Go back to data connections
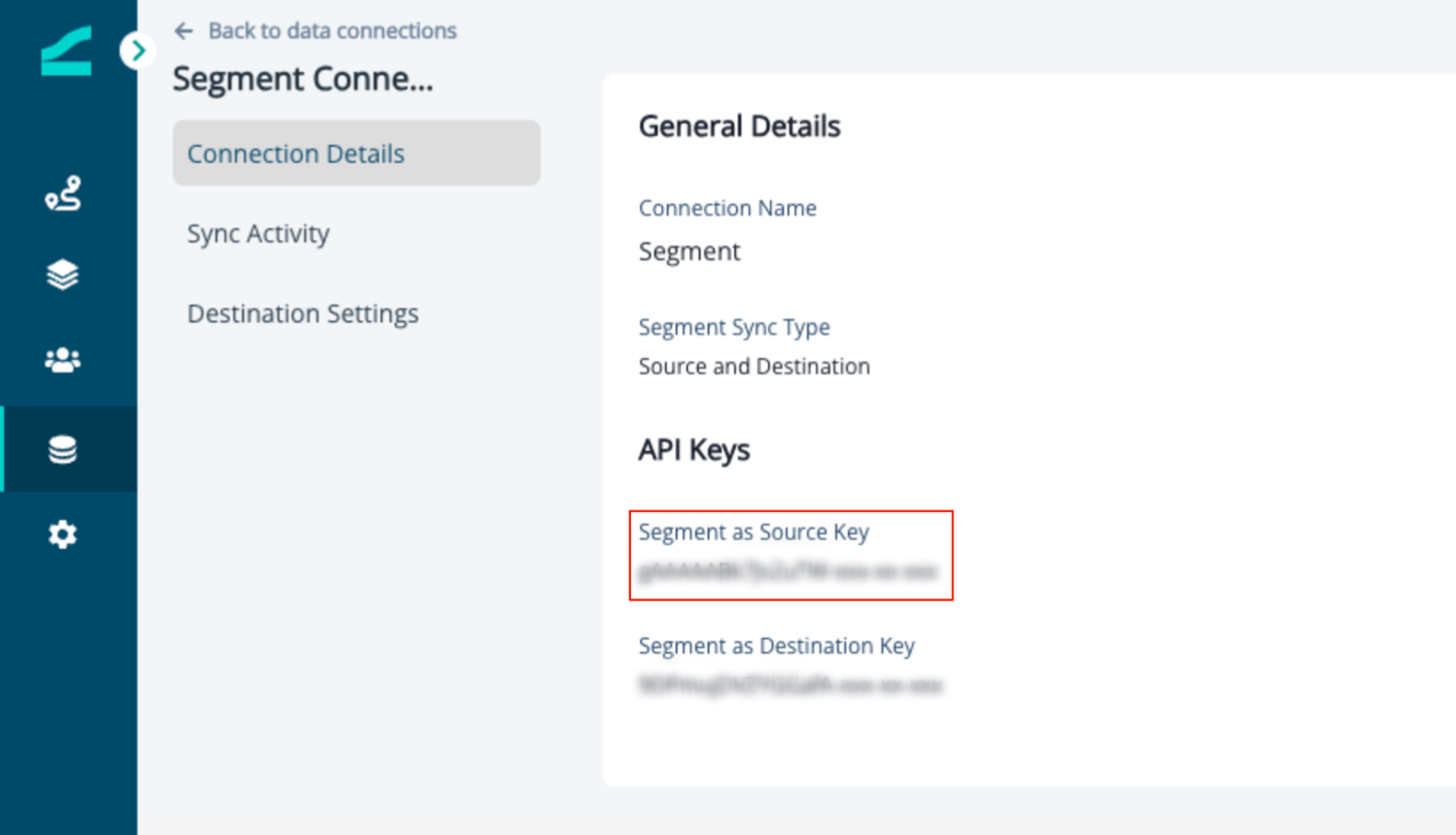 click(x=331, y=31)
